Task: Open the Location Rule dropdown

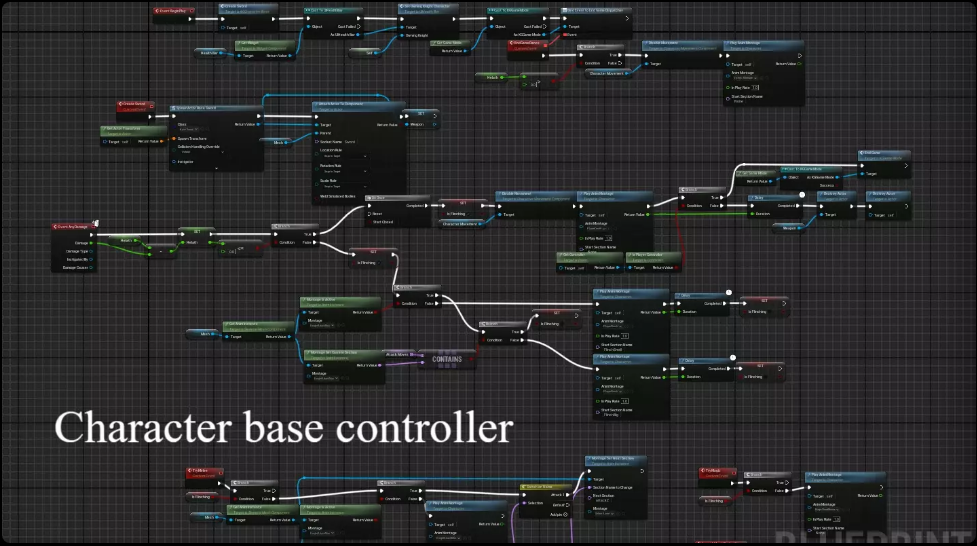Action: click(x=343, y=156)
